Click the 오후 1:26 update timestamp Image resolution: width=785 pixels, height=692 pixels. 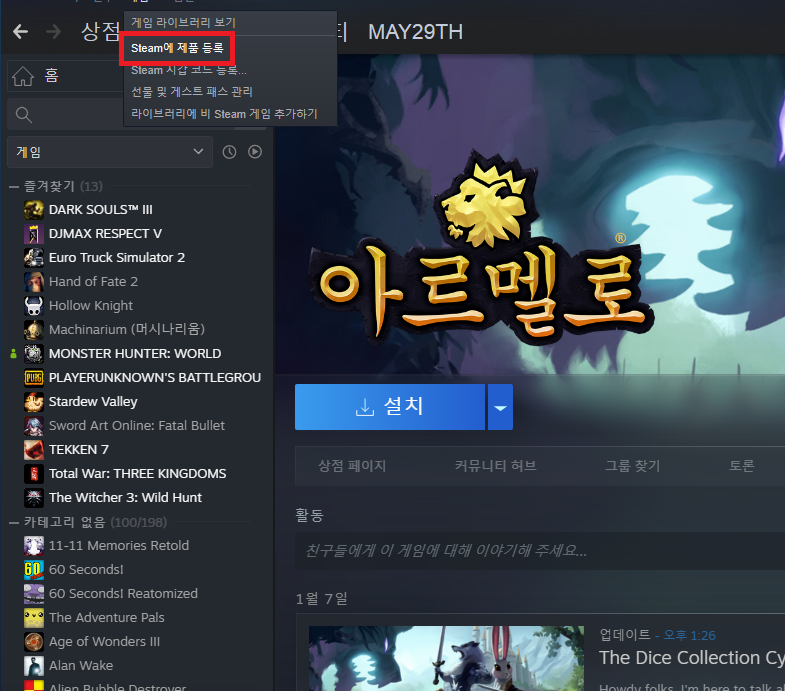[x=689, y=635]
